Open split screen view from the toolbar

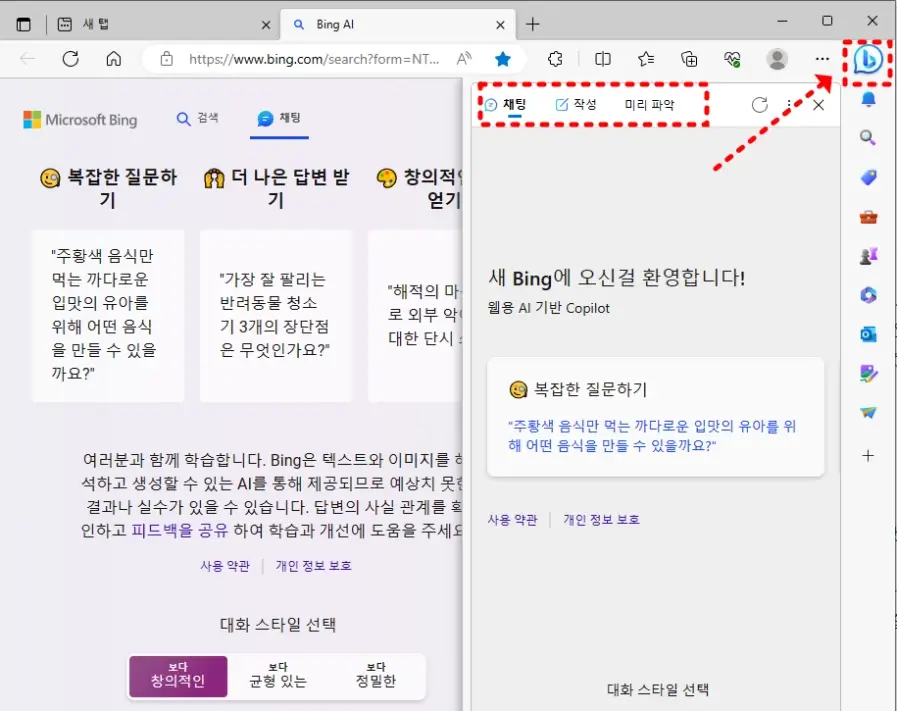[601, 59]
